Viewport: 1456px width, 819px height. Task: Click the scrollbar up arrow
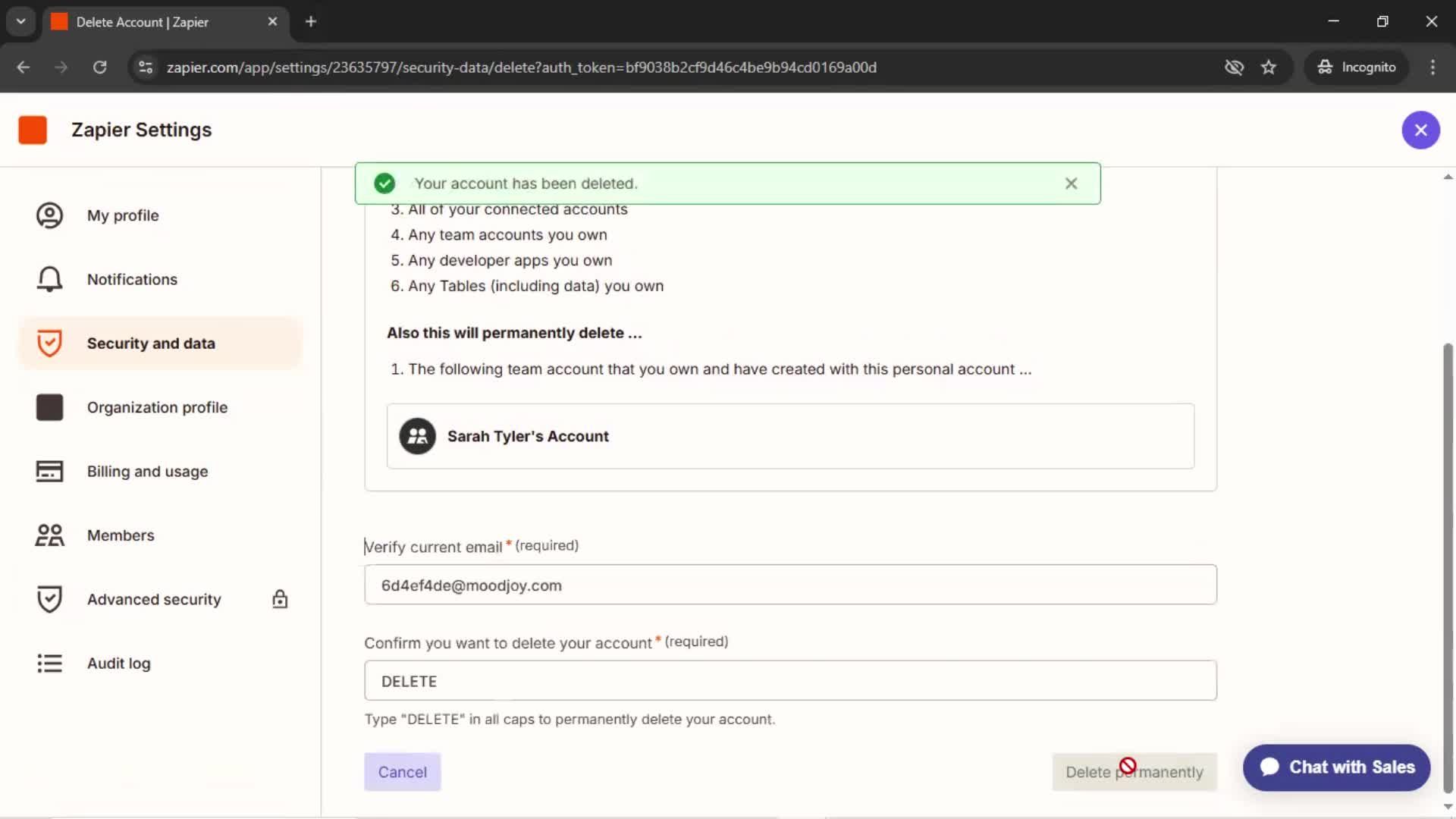(x=1448, y=177)
